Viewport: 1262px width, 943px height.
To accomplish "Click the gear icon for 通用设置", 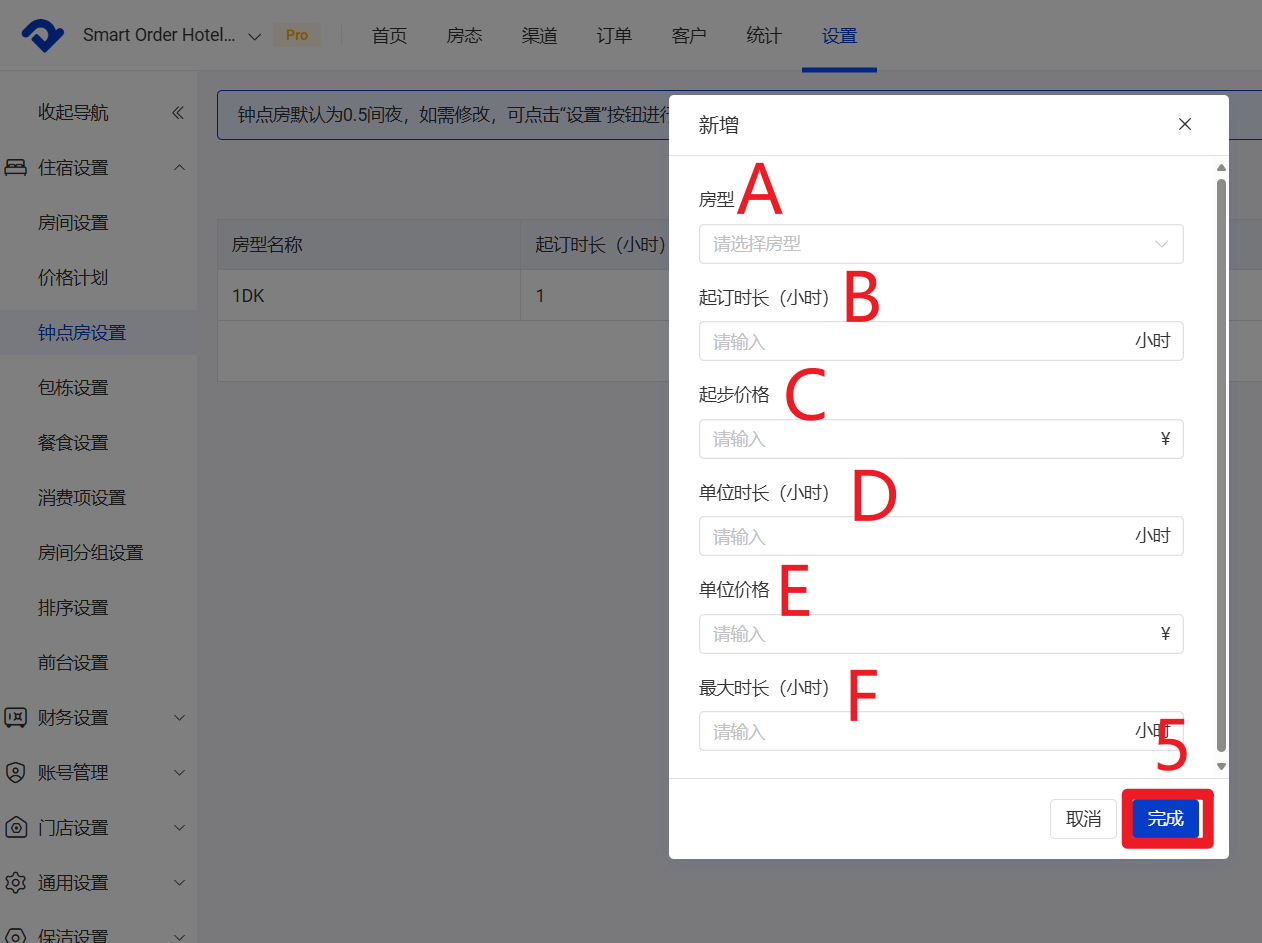I will tap(16, 883).
